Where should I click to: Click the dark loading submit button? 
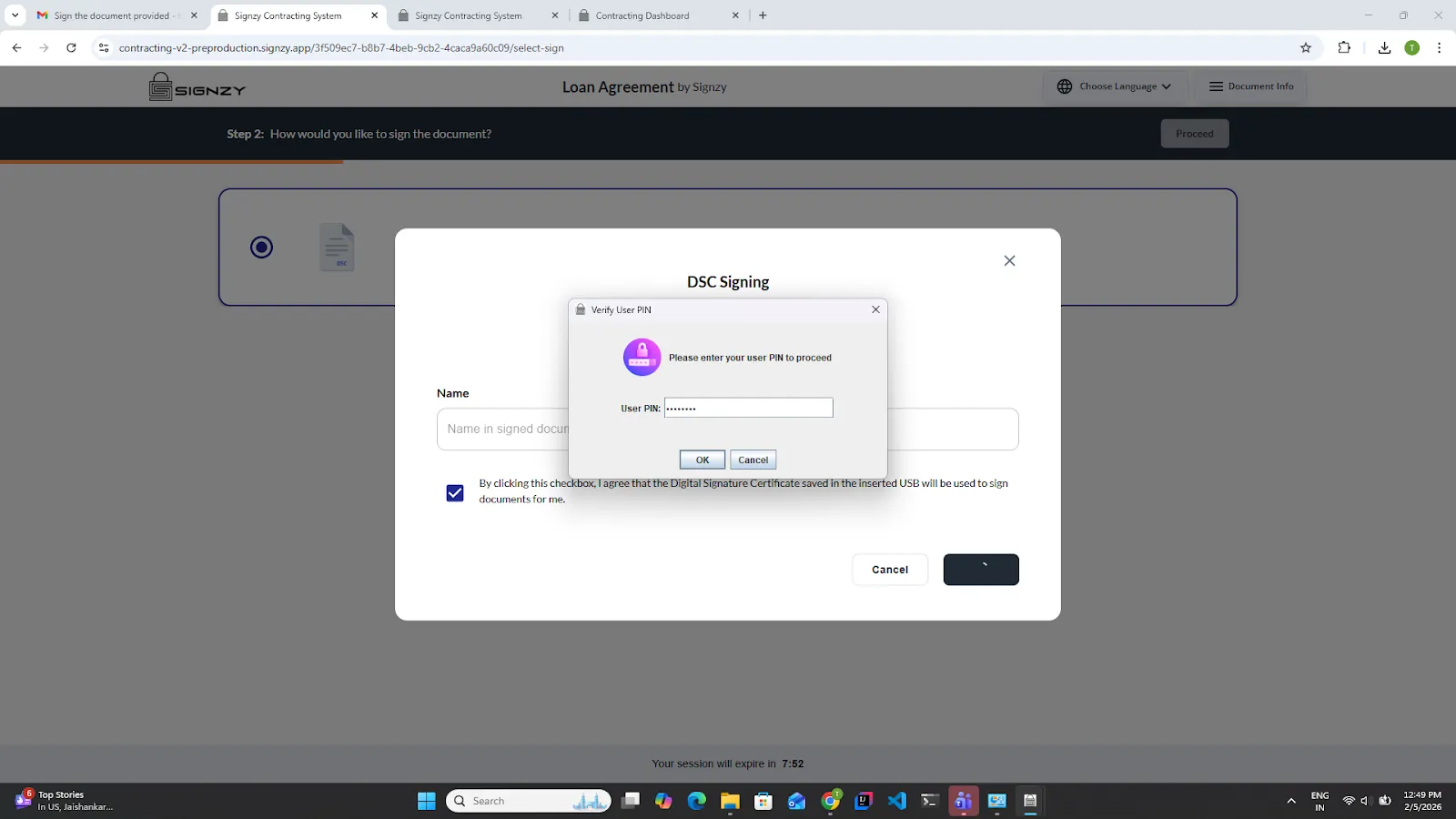pyautogui.click(x=981, y=570)
